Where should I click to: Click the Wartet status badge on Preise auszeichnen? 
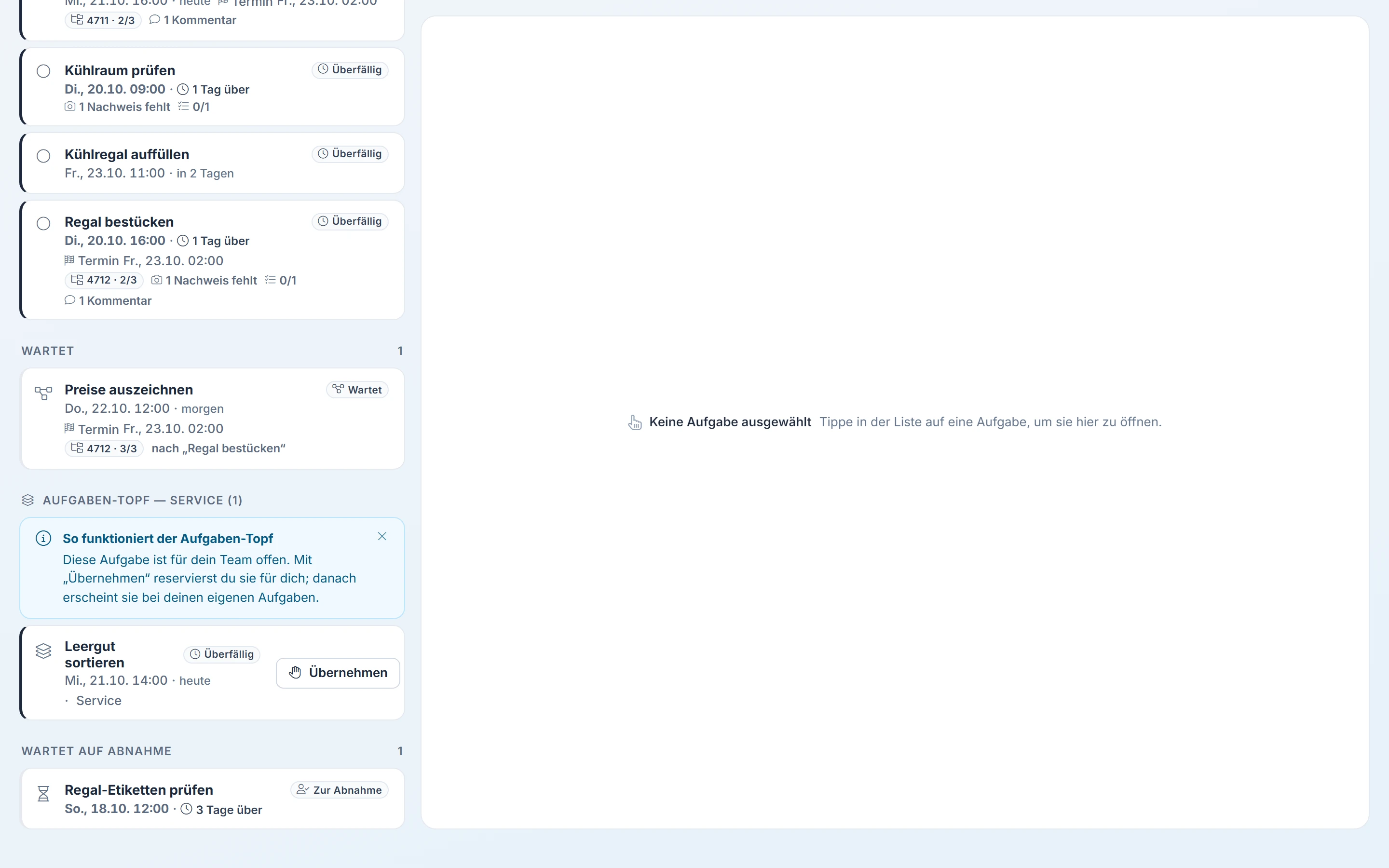(357, 390)
